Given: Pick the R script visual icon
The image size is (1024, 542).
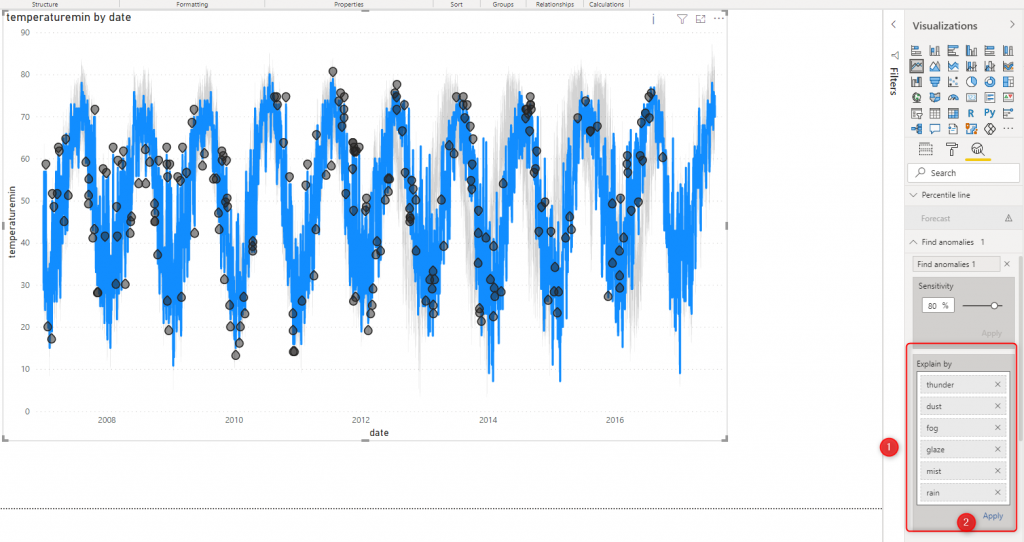Looking at the screenshot, I should click(971, 113).
